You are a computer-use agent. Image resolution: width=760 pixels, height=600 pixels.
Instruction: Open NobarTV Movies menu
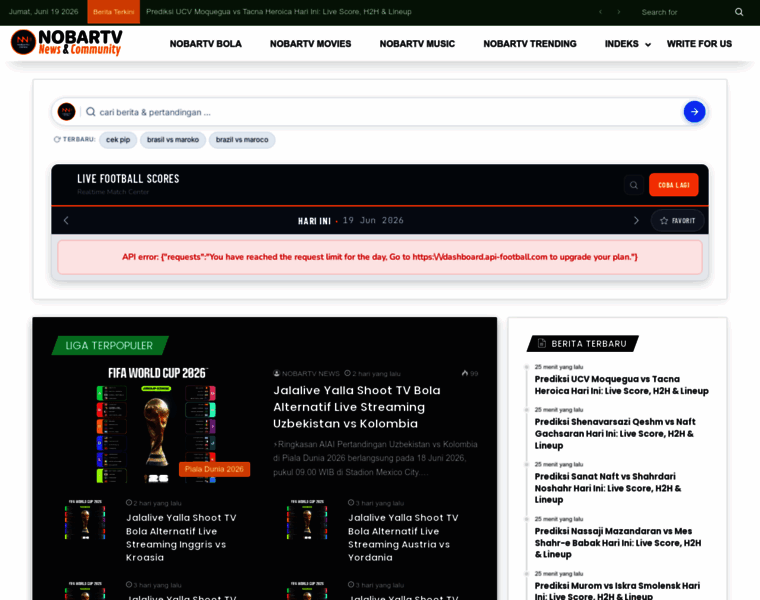tap(310, 44)
